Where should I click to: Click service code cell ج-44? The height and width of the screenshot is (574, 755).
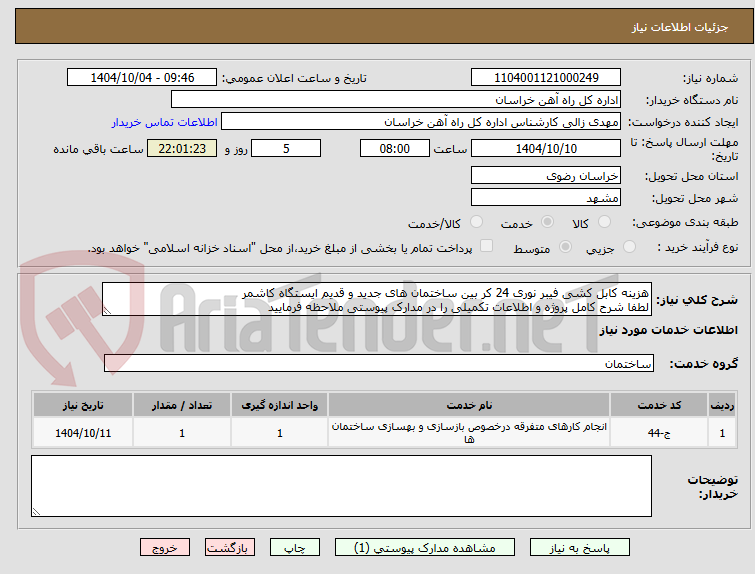tap(659, 433)
